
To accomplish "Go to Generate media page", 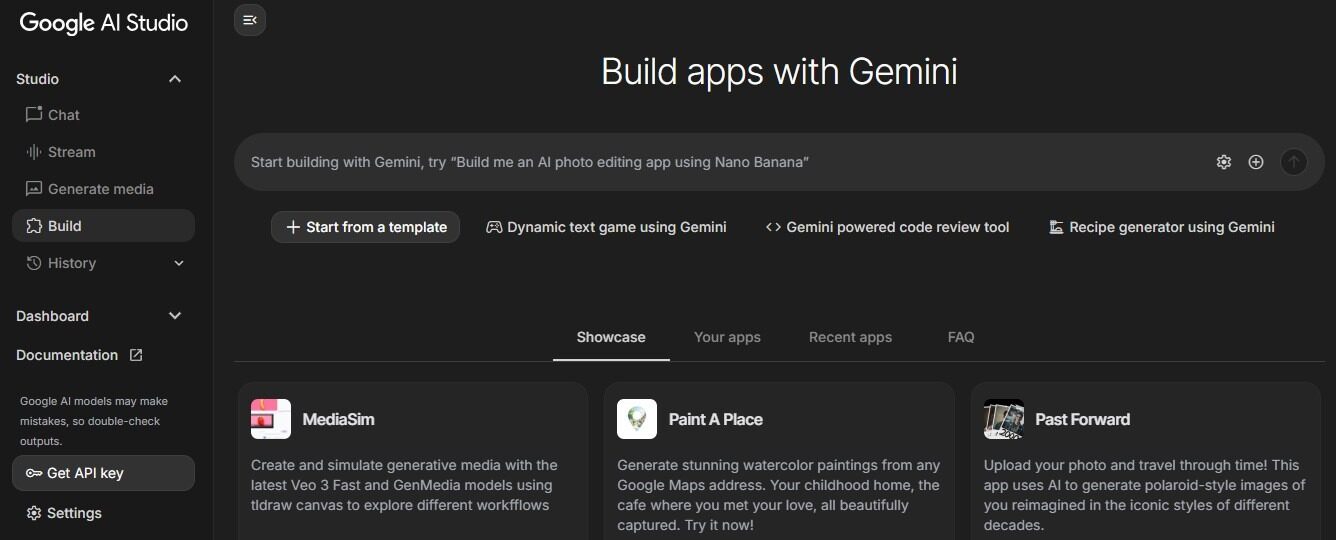I will pyautogui.click(x=100, y=189).
